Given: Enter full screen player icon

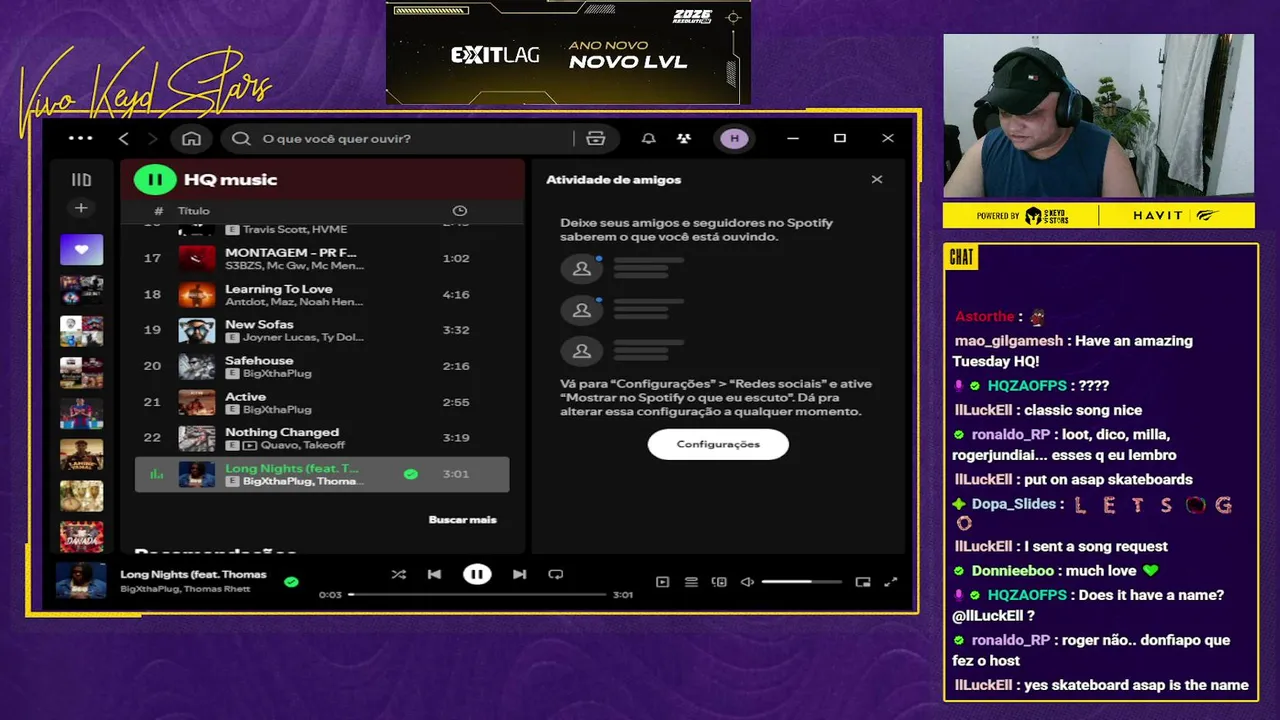Looking at the screenshot, I should click(891, 582).
